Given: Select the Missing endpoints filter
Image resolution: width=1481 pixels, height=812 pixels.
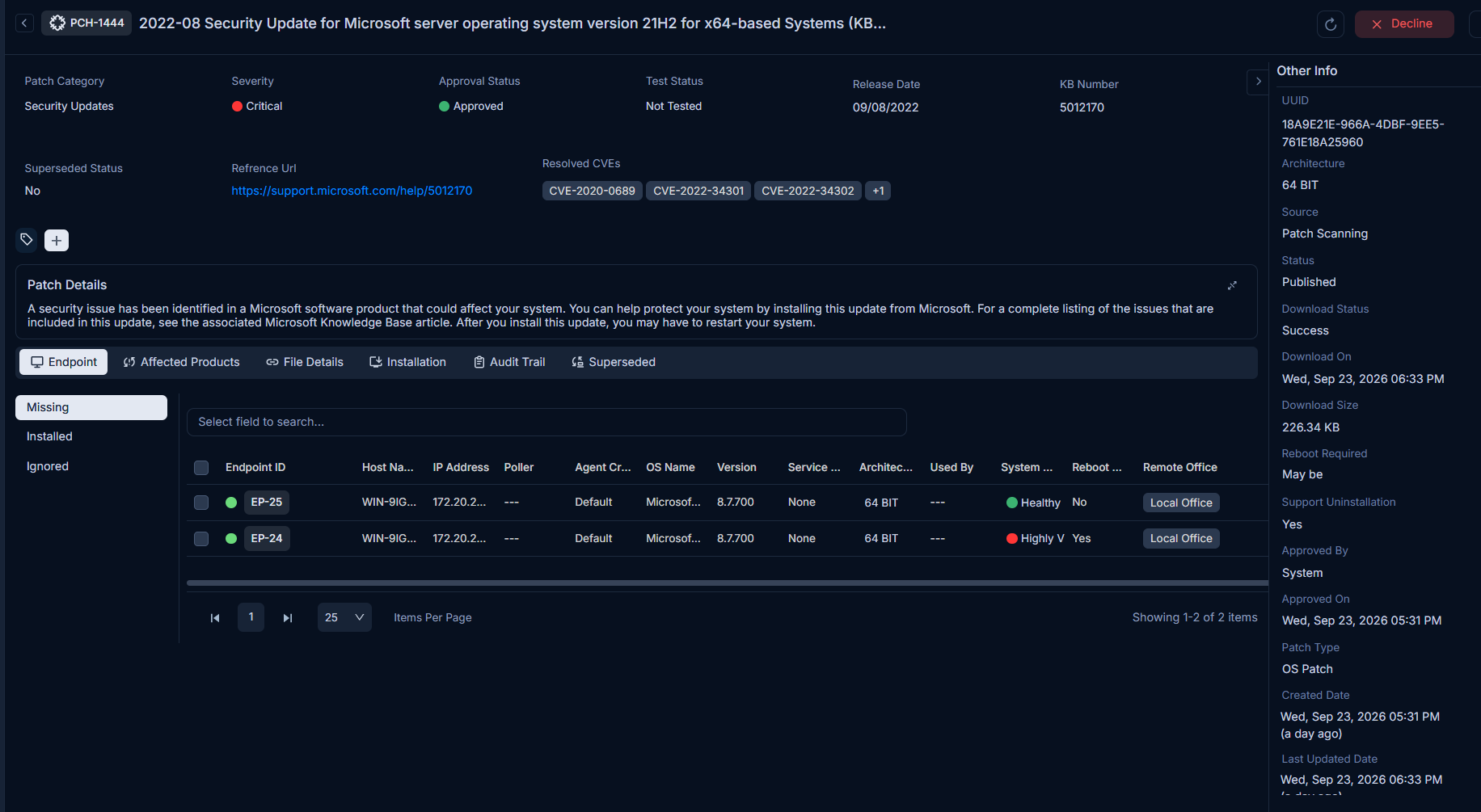Looking at the screenshot, I should coord(91,407).
